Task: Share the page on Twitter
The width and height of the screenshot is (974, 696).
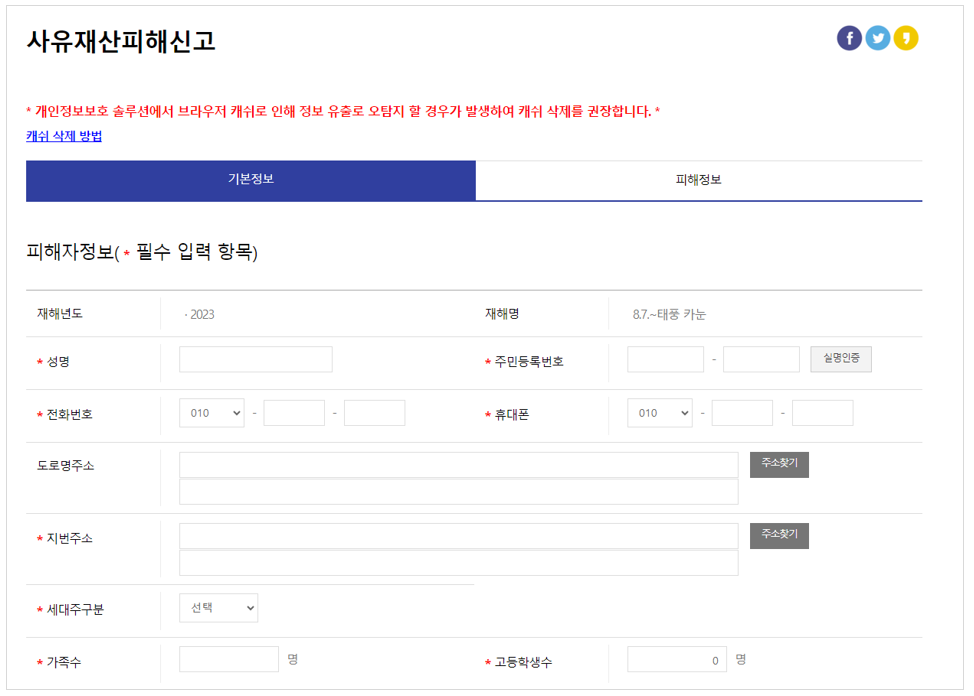Action: pyautogui.click(x=878, y=38)
